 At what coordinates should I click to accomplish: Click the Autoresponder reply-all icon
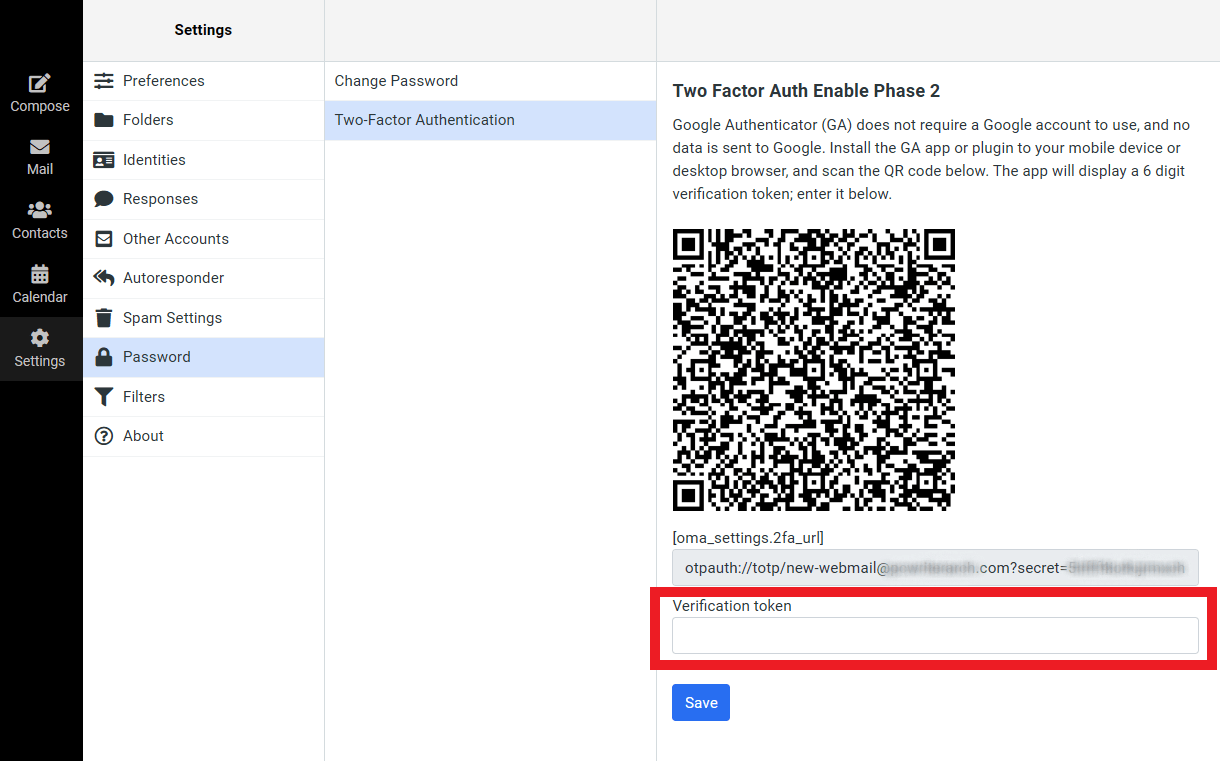point(104,278)
